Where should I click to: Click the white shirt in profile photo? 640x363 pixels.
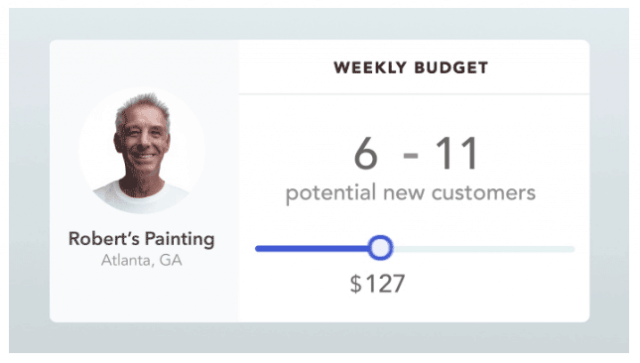pos(141,198)
